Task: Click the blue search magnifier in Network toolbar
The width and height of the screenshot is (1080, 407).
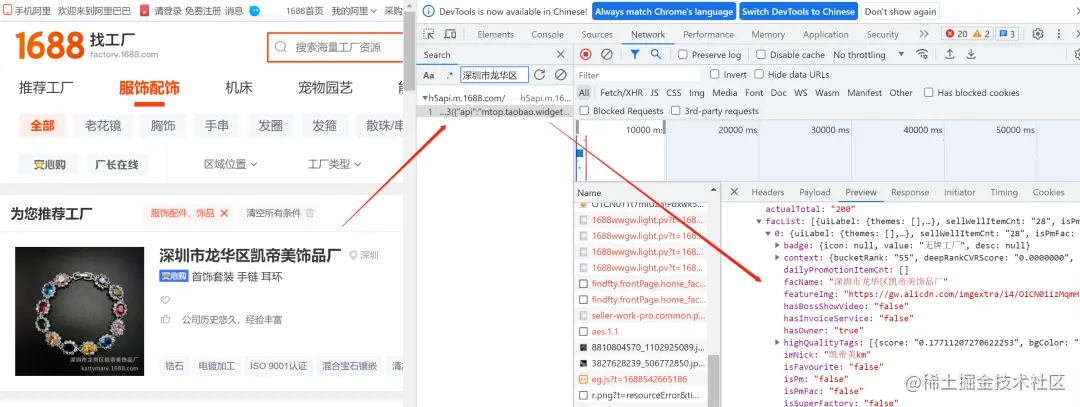Action: [x=656, y=54]
